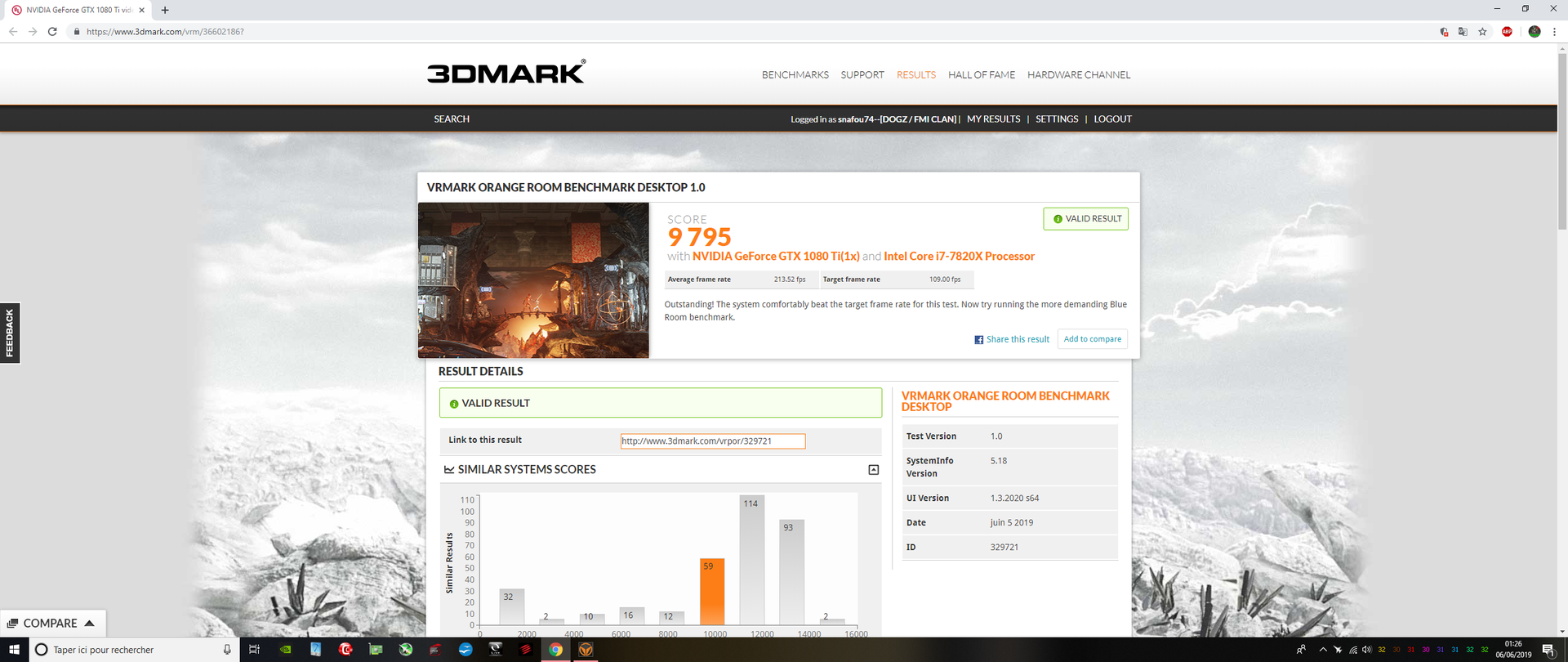The image size is (1568, 662).
Task: Open the SUPPORT menu
Action: 862,75
